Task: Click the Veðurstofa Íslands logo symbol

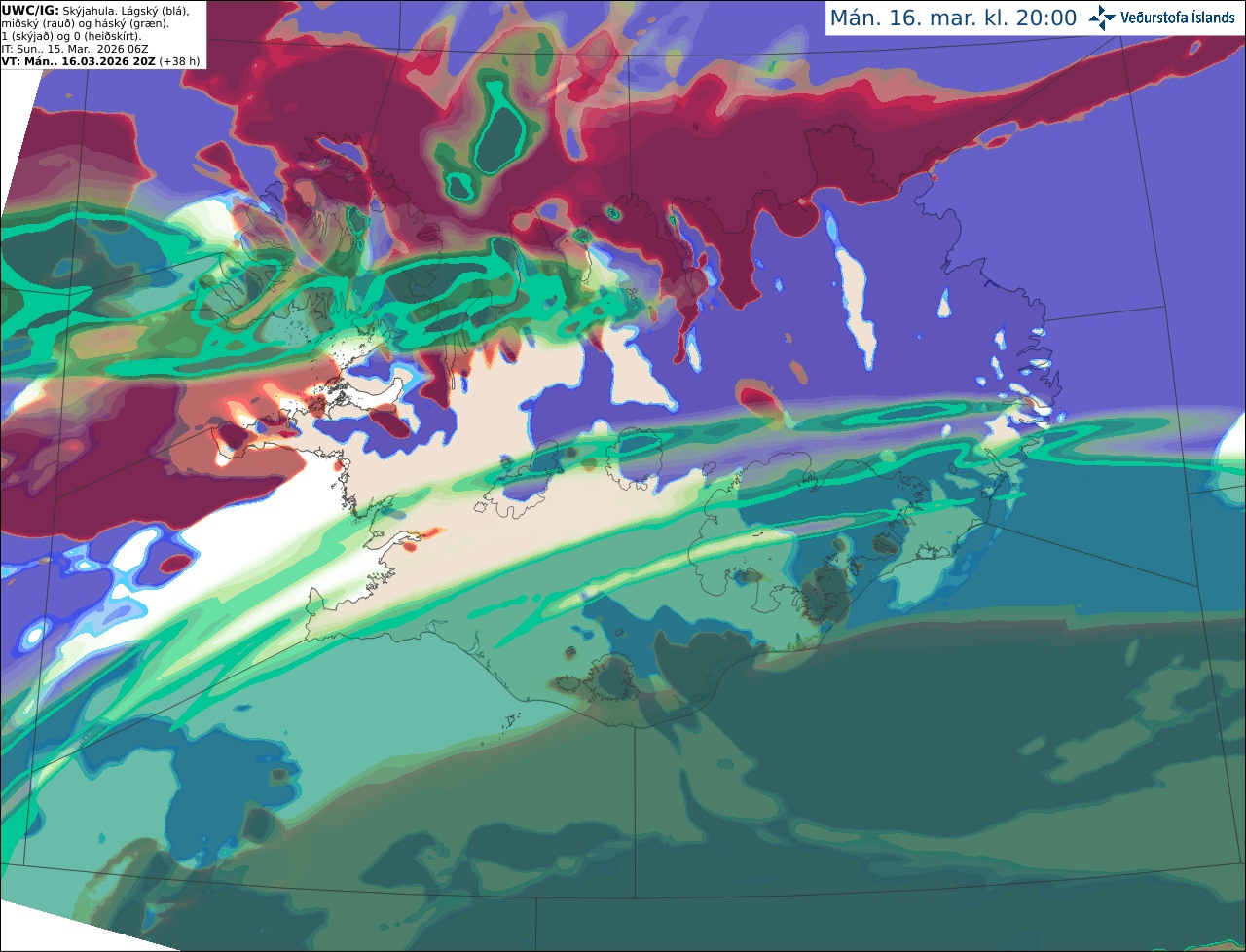Action: (1102, 18)
